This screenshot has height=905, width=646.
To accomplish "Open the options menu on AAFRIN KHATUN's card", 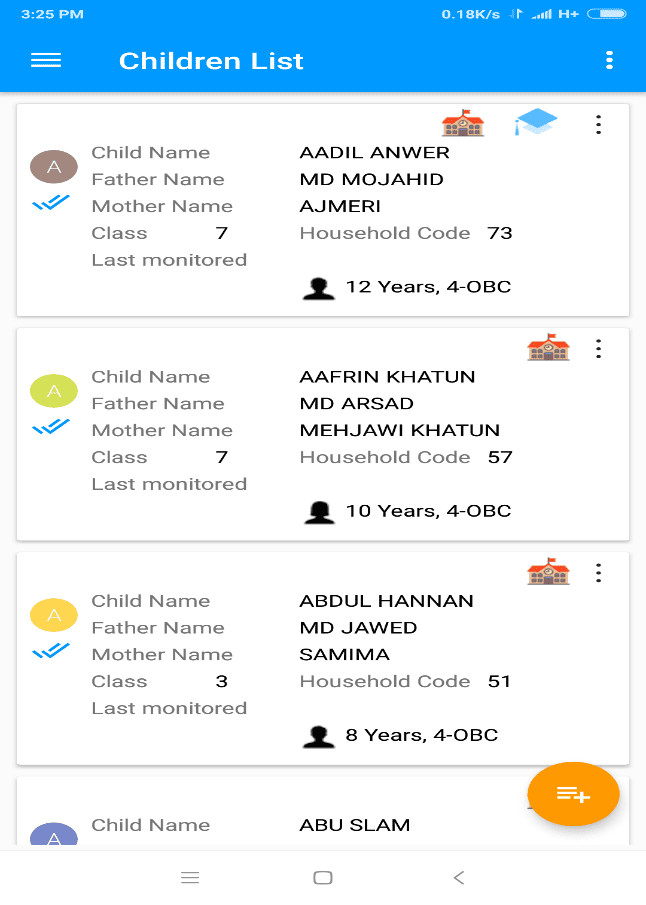I will tap(598, 349).
